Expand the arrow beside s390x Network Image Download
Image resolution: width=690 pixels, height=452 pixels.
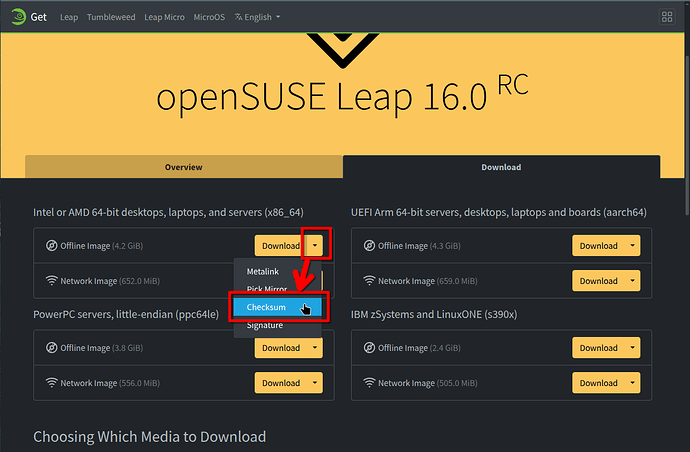coord(634,383)
